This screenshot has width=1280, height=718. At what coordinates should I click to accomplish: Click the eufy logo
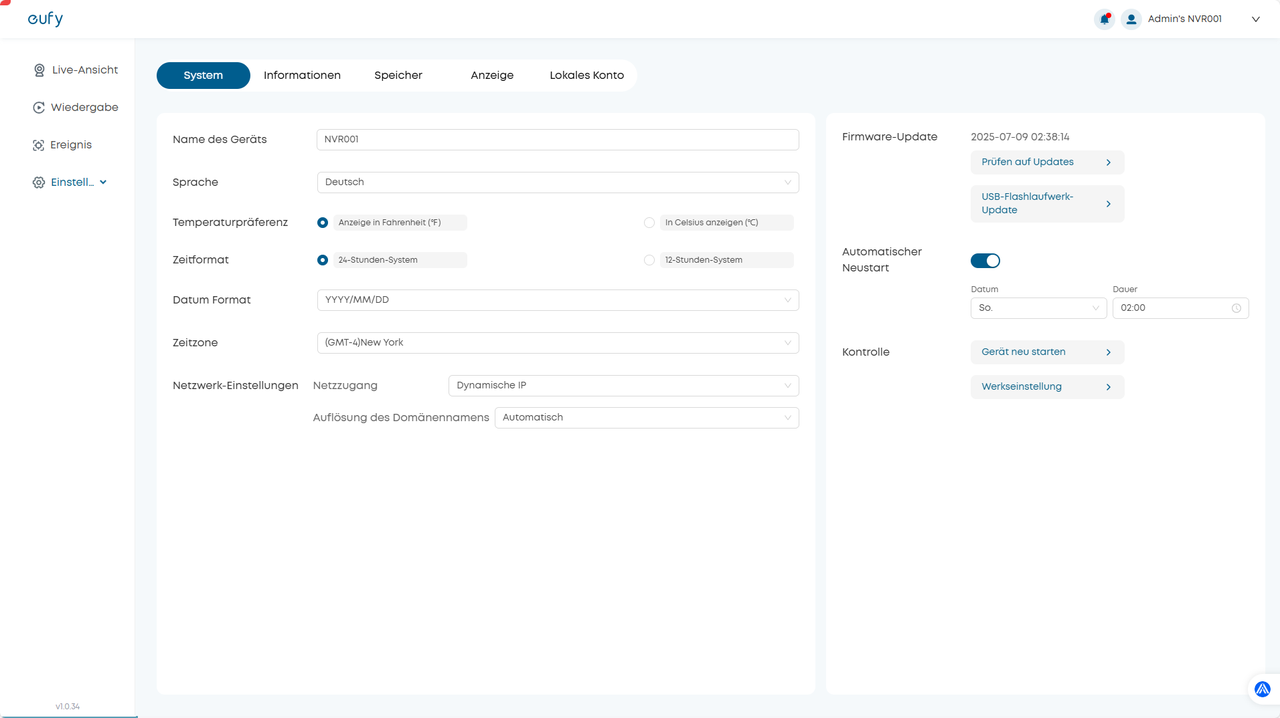click(x=45, y=19)
